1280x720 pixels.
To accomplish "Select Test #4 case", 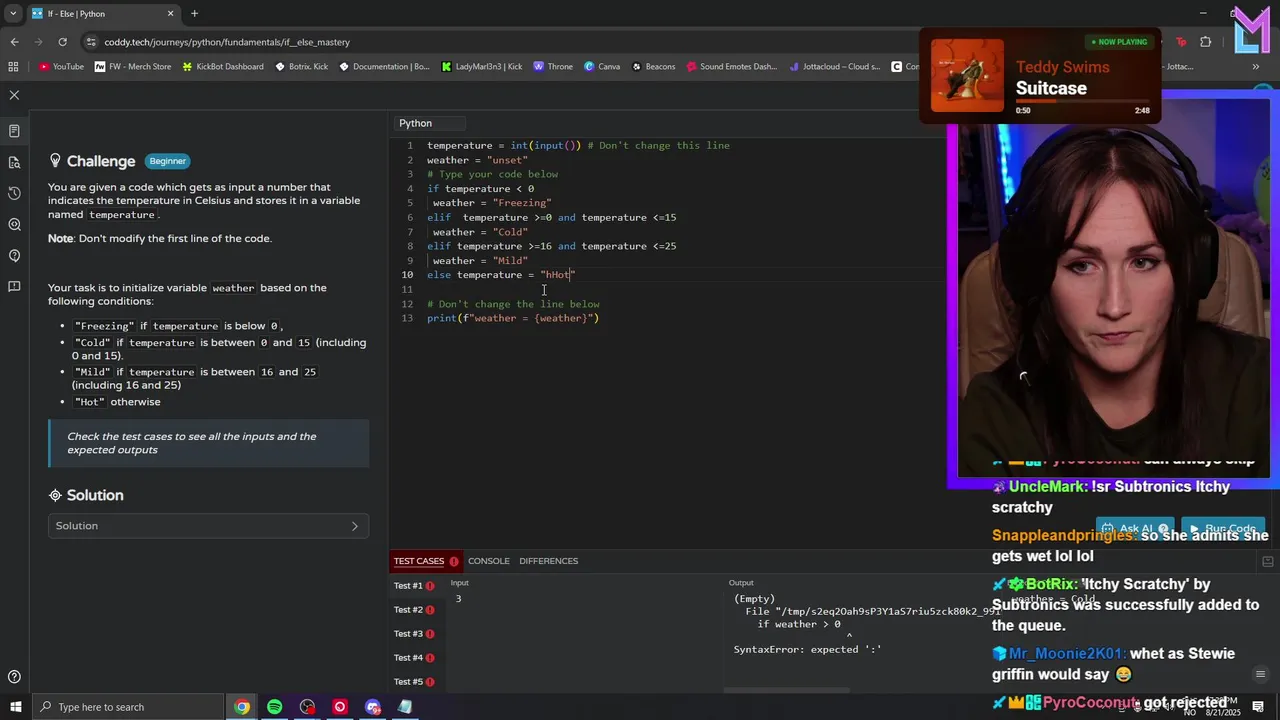I will pos(414,658).
